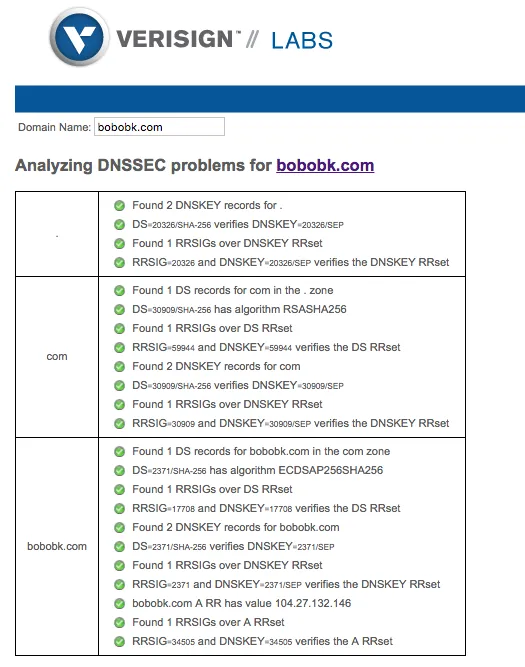Click check icon for com 'Found 1 RRSIGs over DS RRset'
The width and height of the screenshot is (525, 667).
[x=120, y=328]
